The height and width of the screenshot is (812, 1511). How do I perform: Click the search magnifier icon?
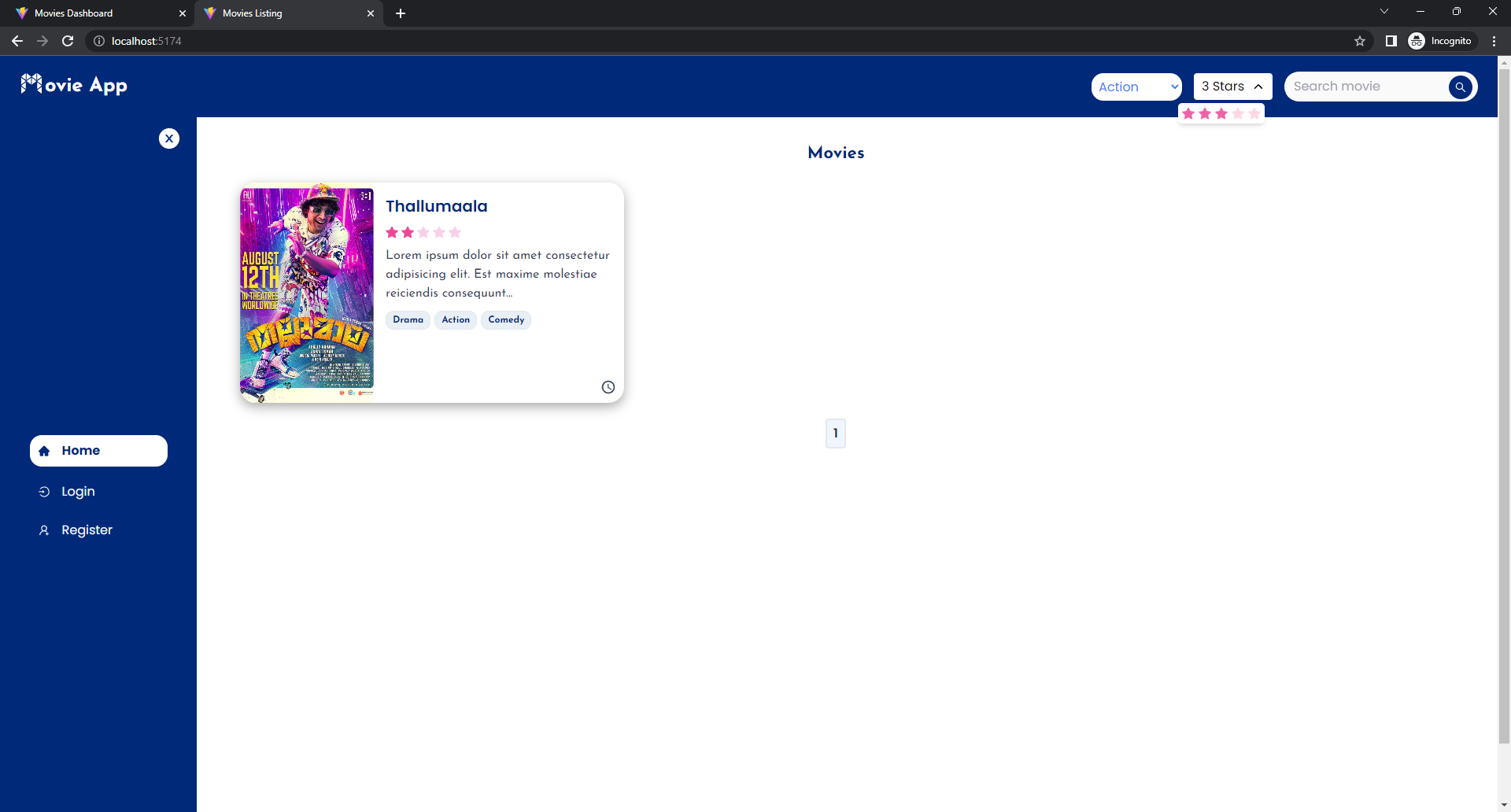point(1461,87)
